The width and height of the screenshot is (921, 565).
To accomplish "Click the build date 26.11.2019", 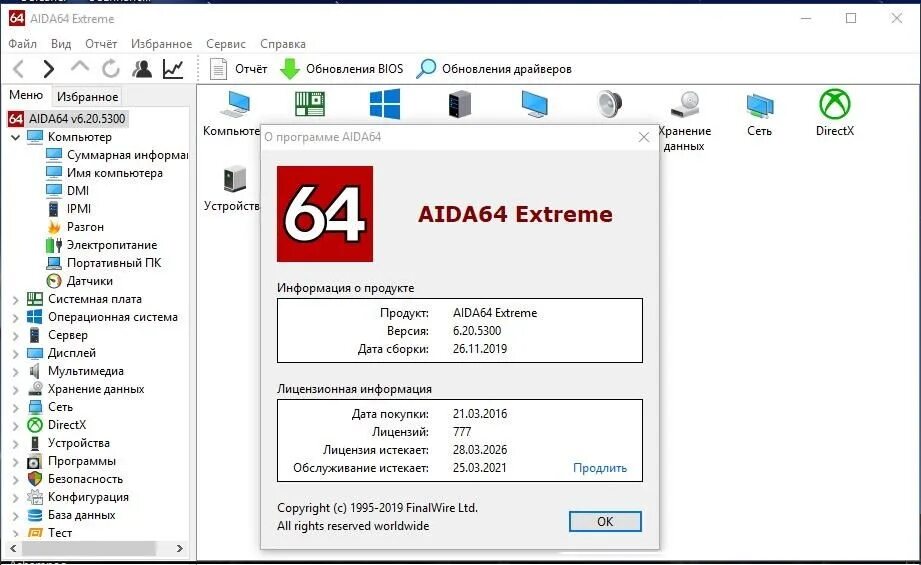I will click(x=480, y=349).
